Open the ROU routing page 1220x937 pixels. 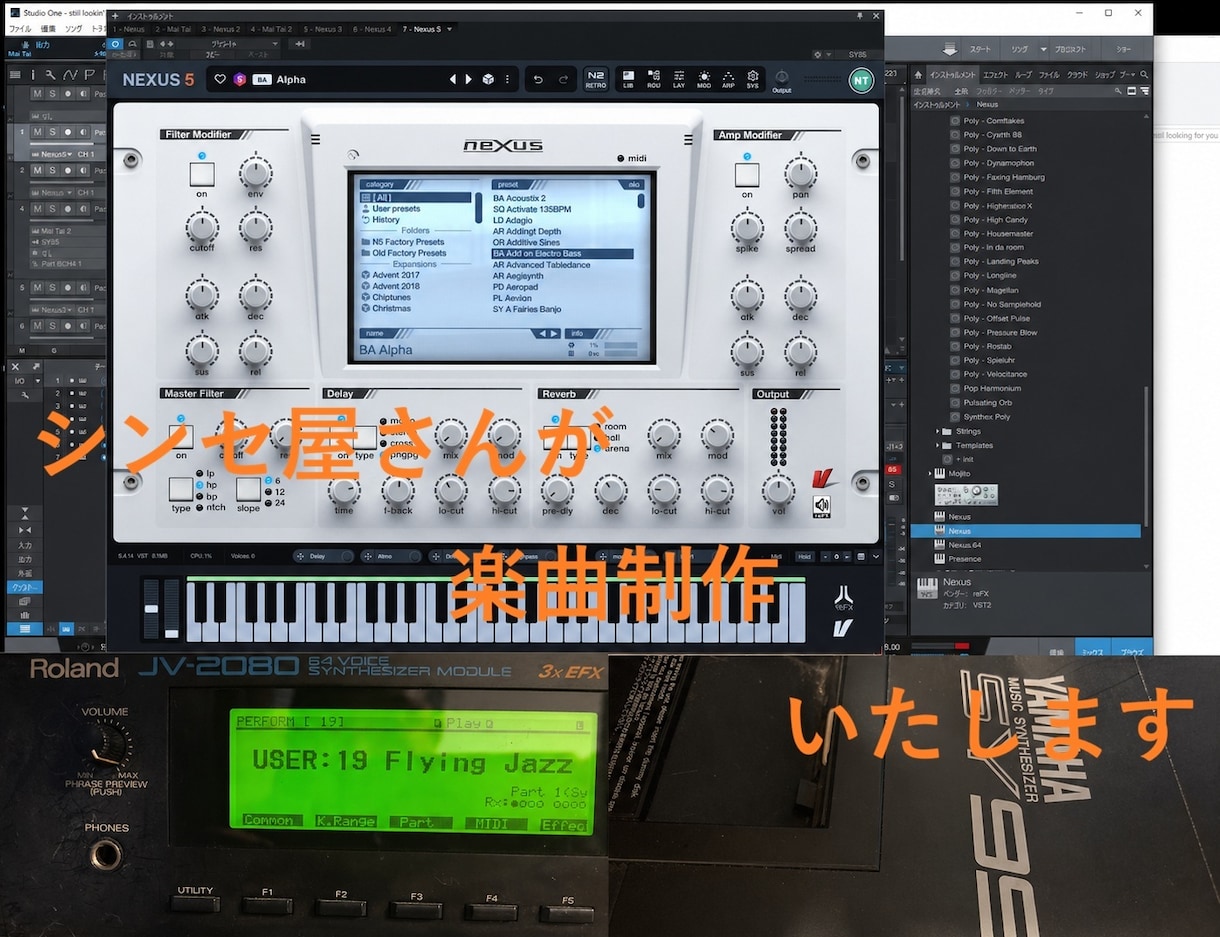click(x=653, y=79)
